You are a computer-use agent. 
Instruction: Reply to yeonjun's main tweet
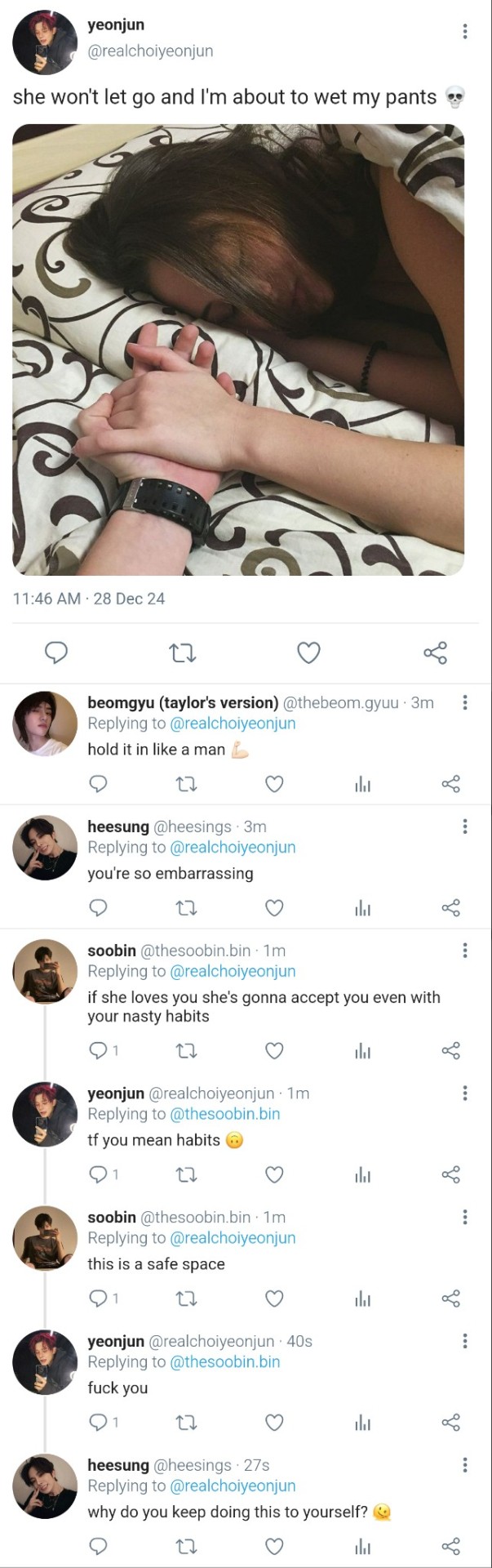point(55,653)
